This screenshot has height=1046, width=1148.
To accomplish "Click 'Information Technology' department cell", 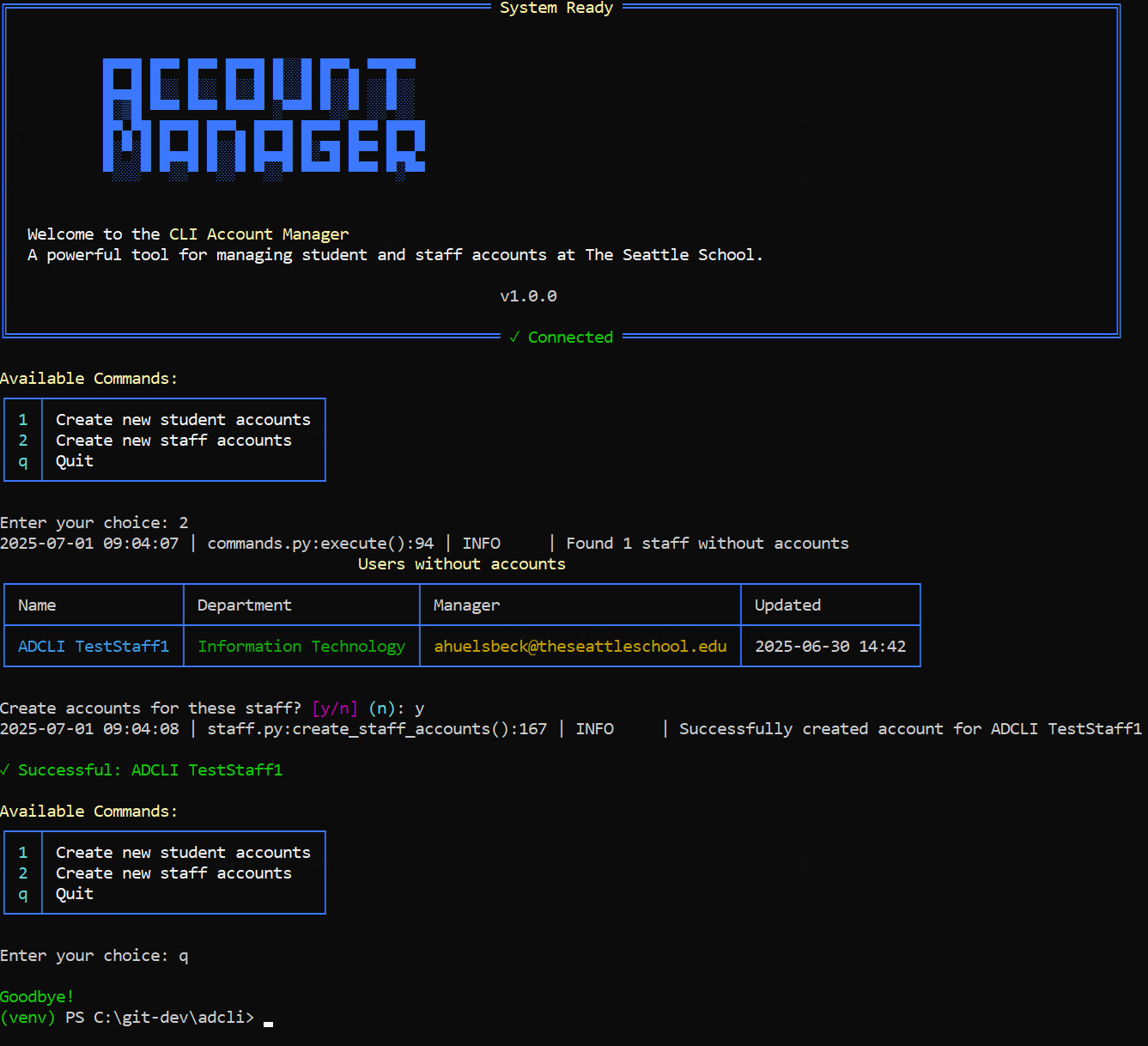I will 301,647.
